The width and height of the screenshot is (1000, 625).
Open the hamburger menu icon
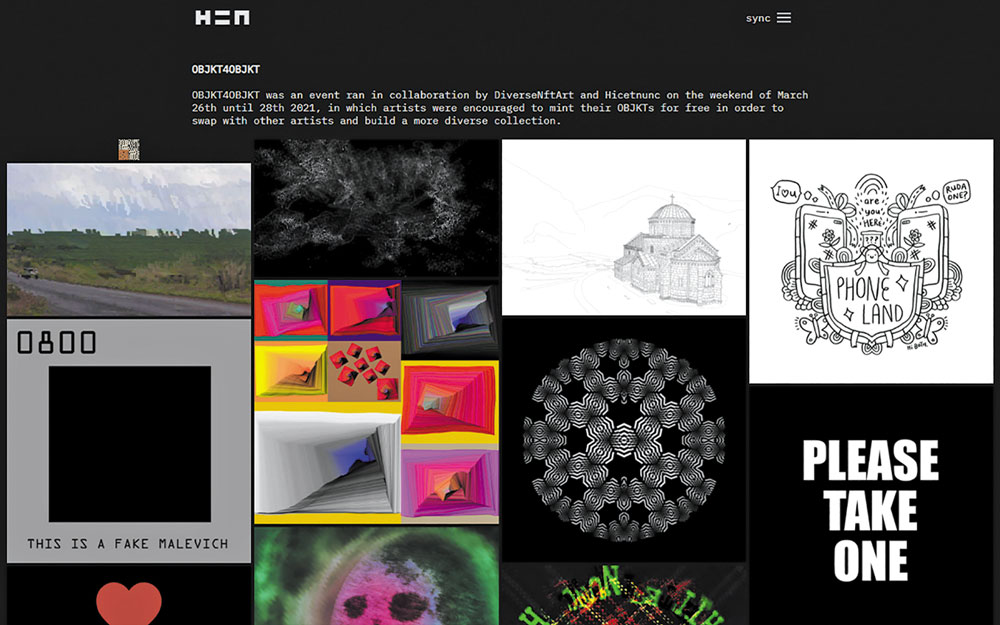tap(784, 18)
